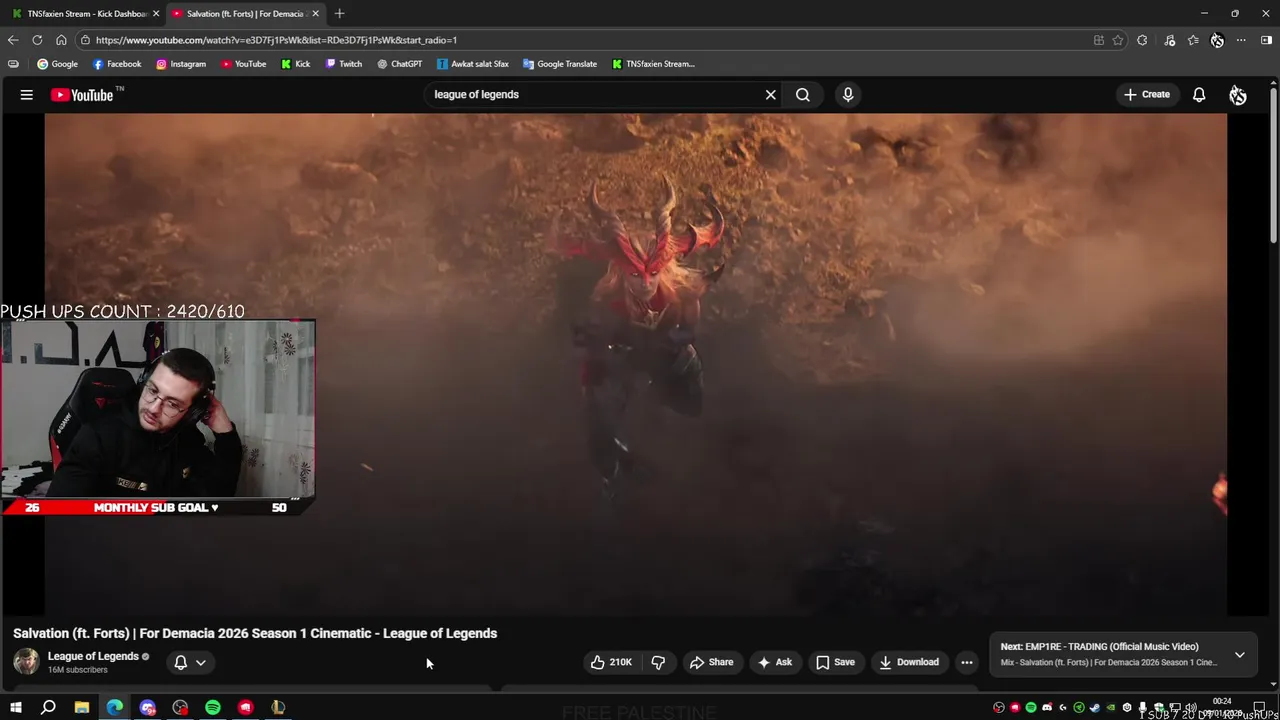1280x720 pixels.
Task: Open Spotify from taskbar
Action: [213, 708]
